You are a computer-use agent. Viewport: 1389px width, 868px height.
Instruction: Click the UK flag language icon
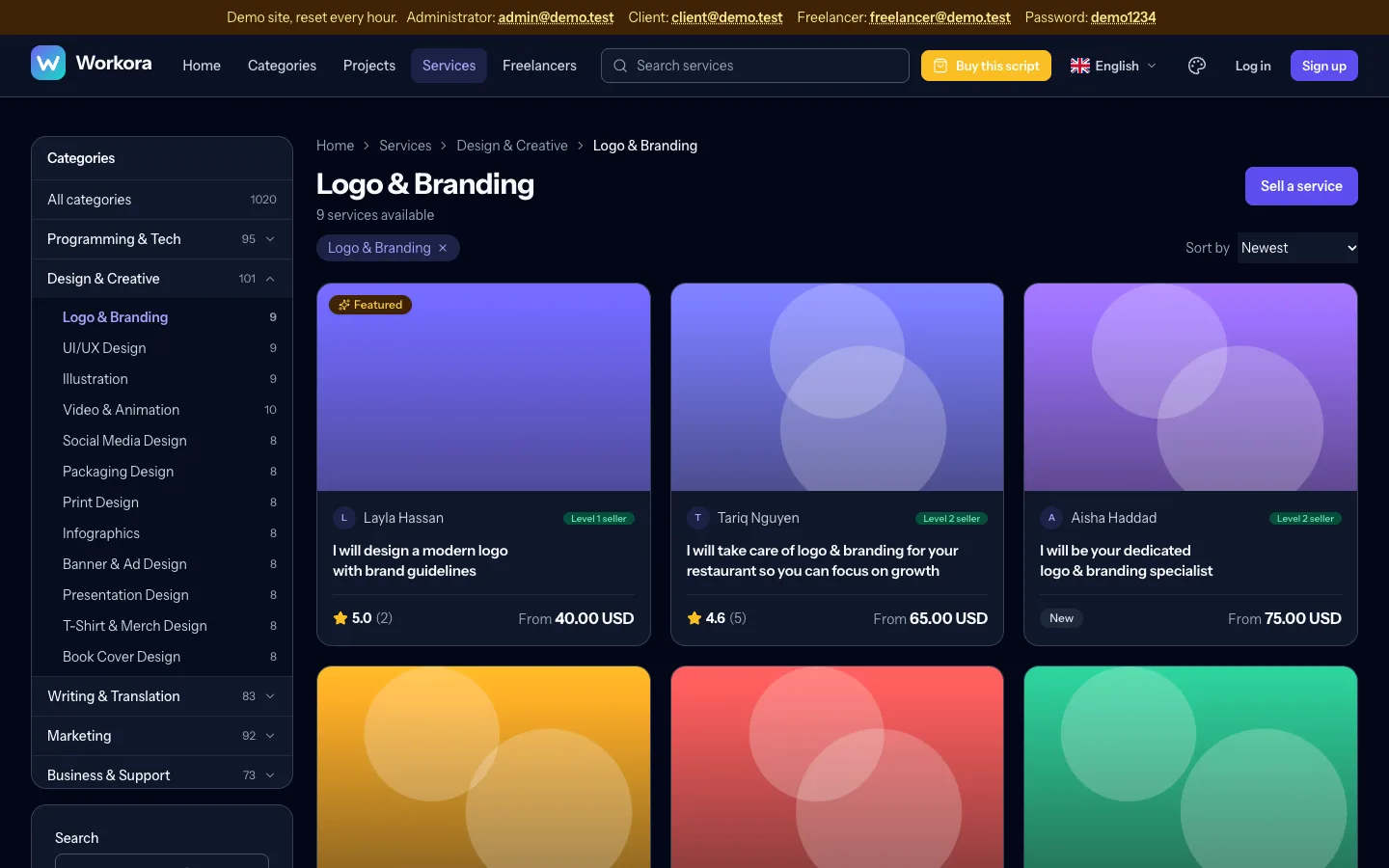tap(1080, 66)
